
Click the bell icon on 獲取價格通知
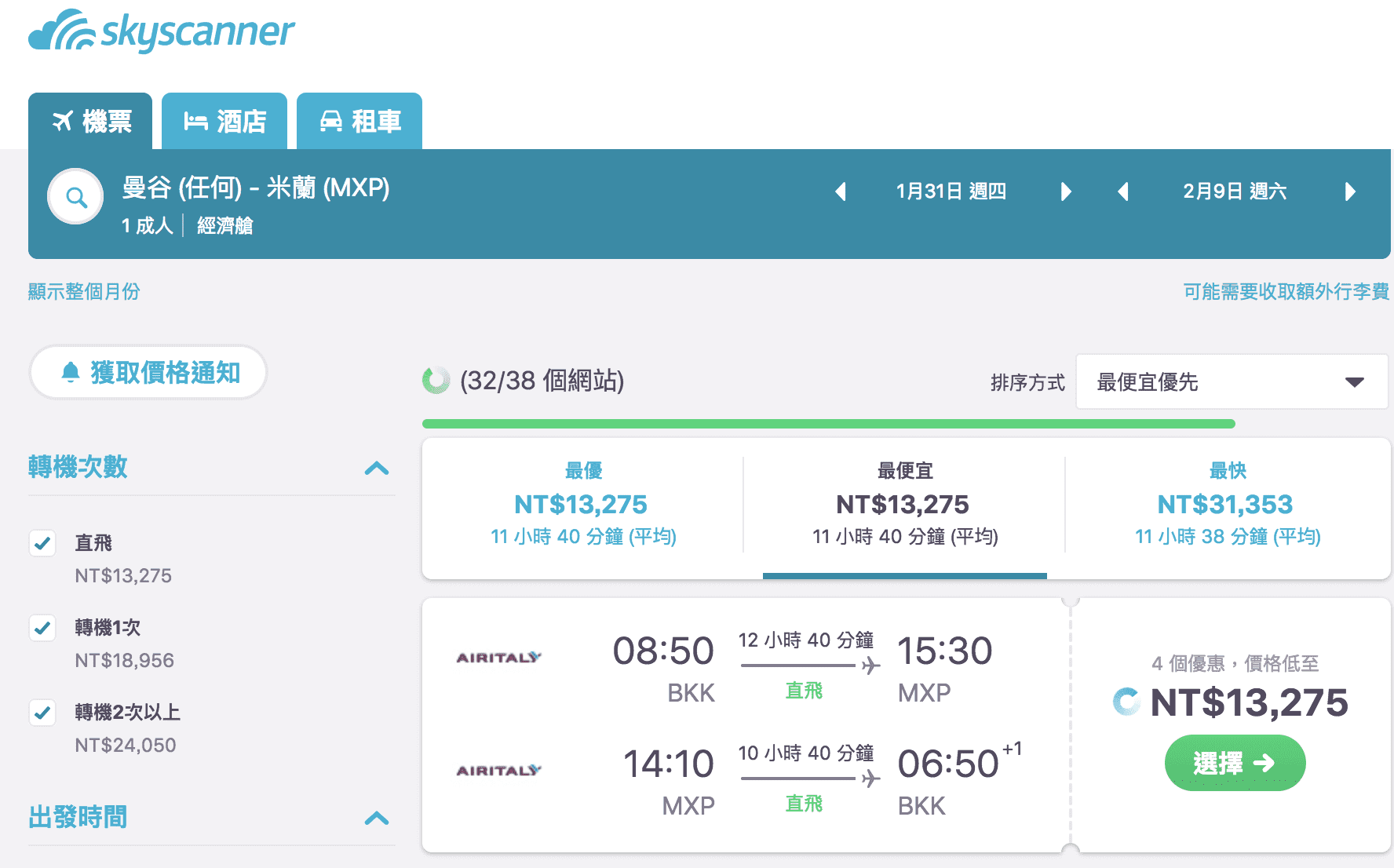72,372
